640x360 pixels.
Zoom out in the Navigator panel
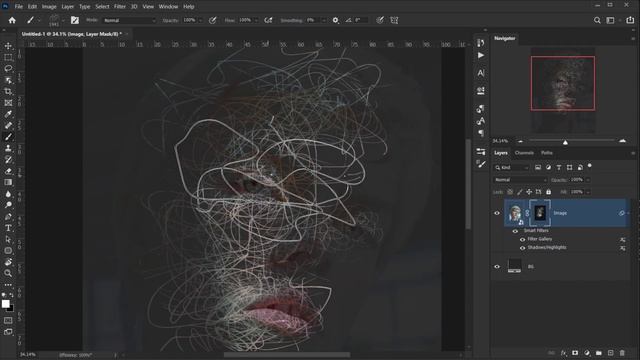tap(520, 141)
